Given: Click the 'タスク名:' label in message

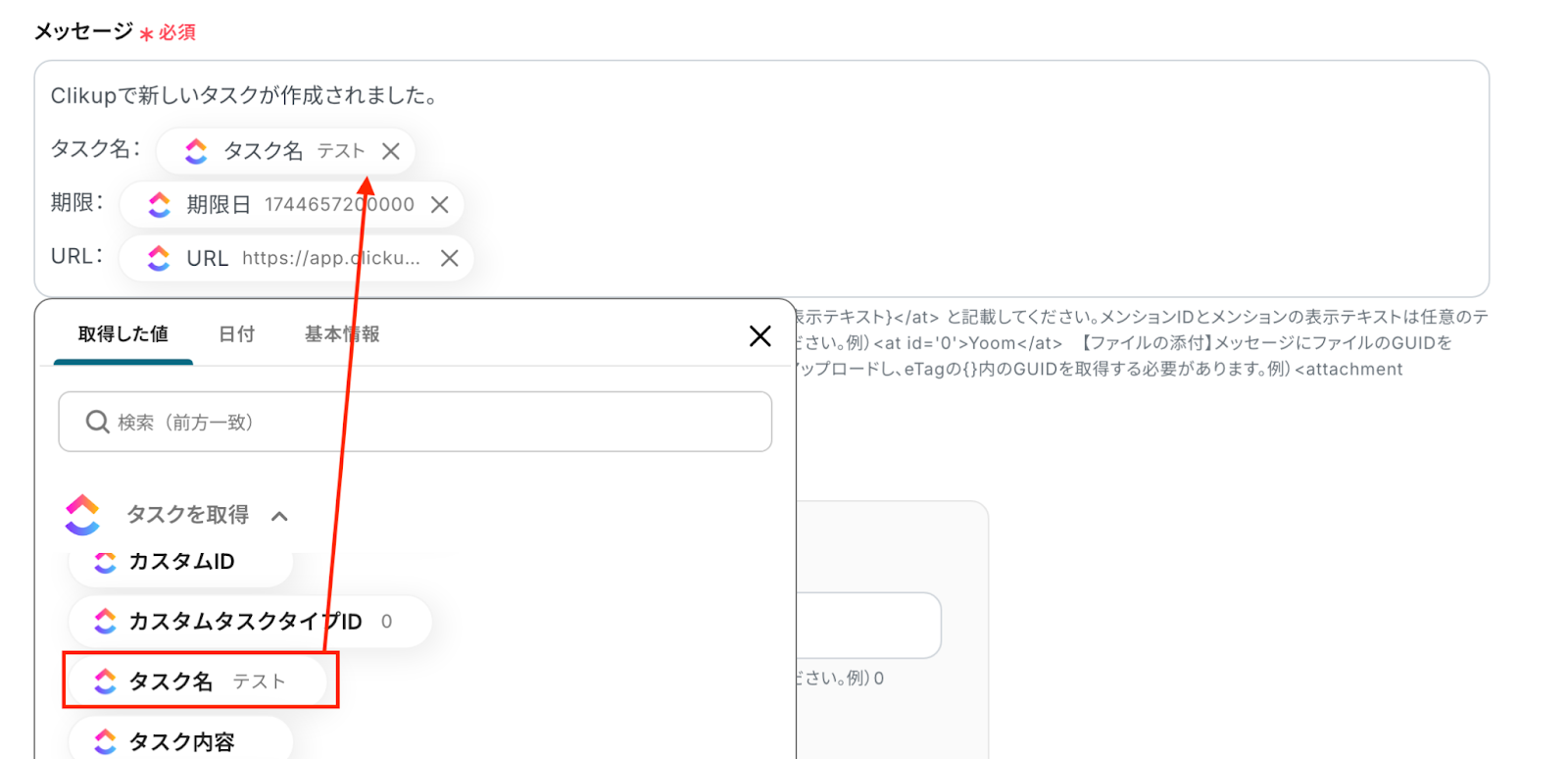Looking at the screenshot, I should 96,149.
